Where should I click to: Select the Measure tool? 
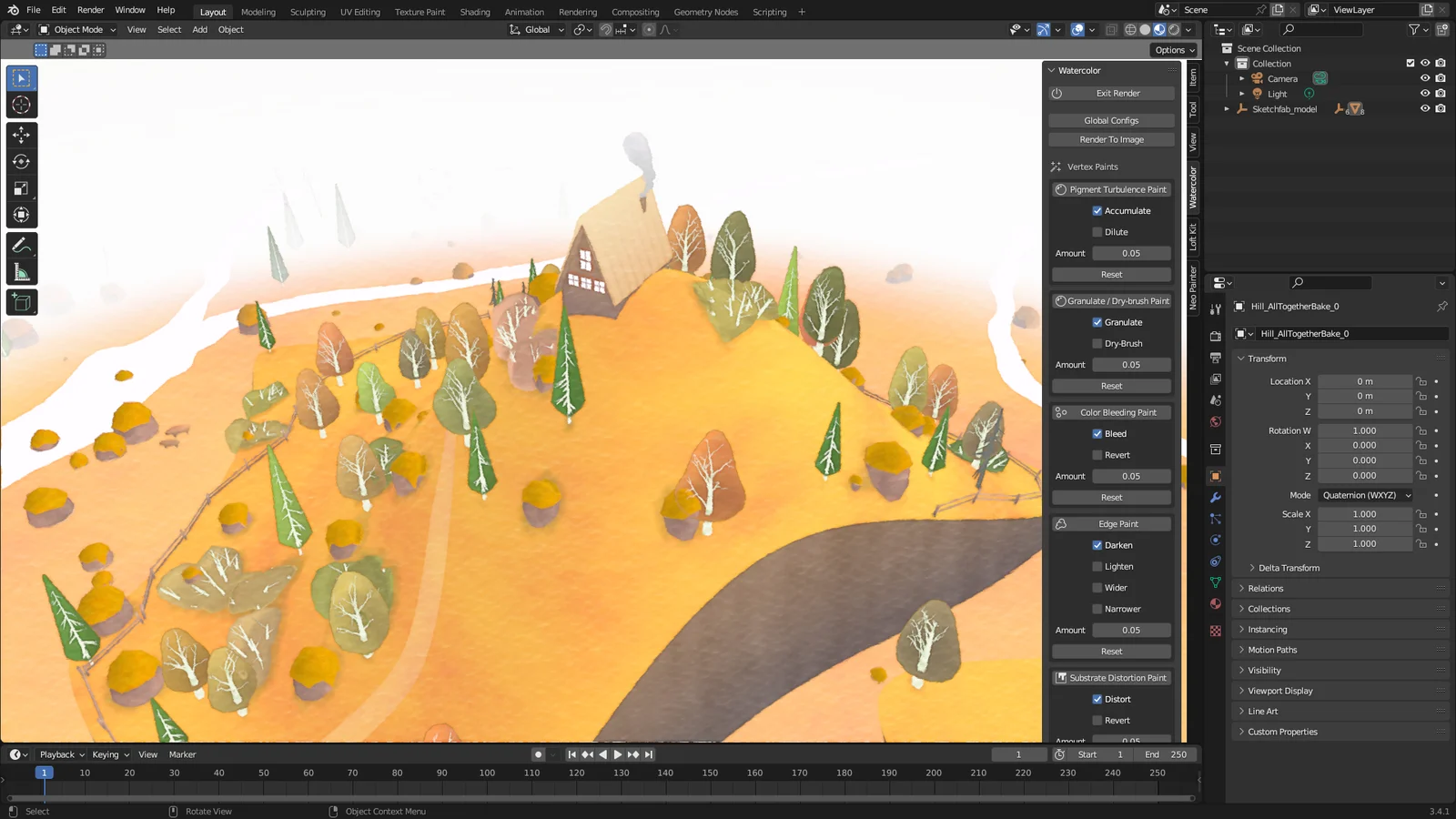[x=22, y=270]
